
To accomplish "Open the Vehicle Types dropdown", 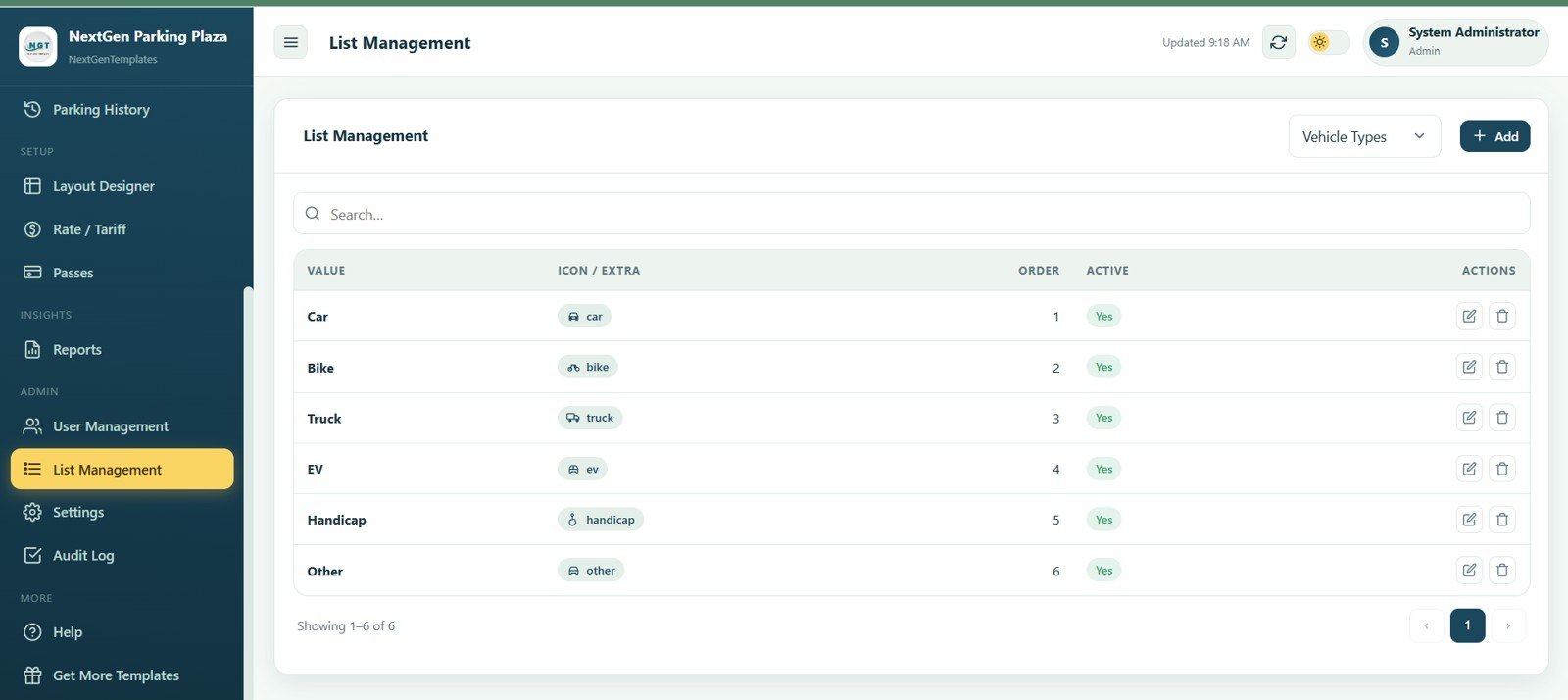I will pos(1364,136).
